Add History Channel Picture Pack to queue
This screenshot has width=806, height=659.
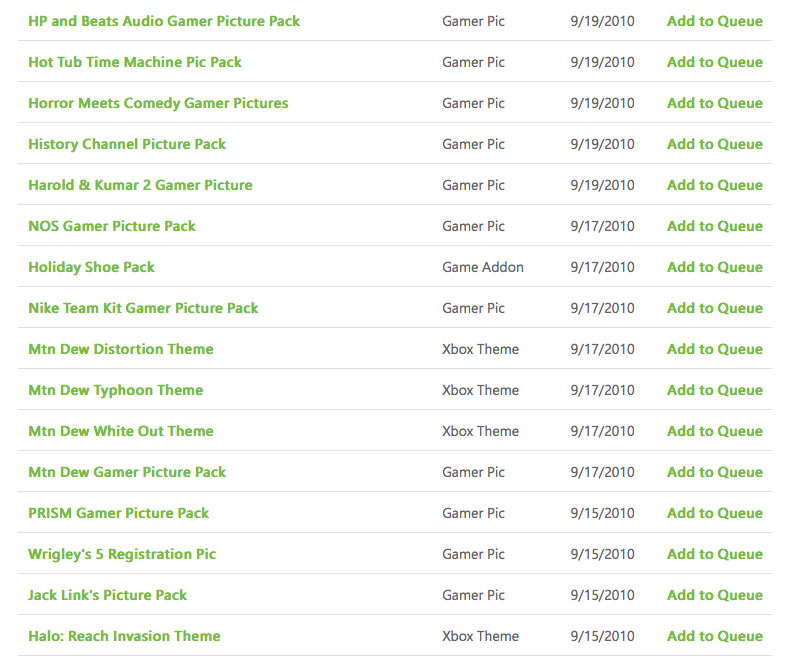tap(715, 144)
